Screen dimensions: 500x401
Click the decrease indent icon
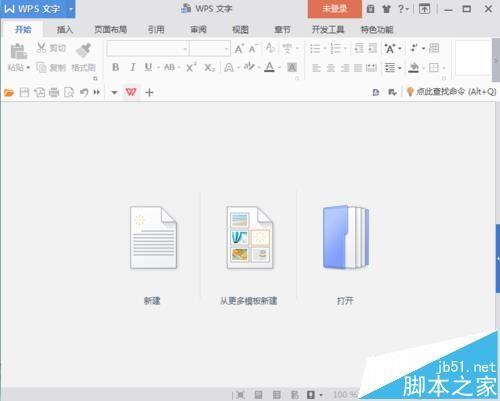[x=359, y=48]
